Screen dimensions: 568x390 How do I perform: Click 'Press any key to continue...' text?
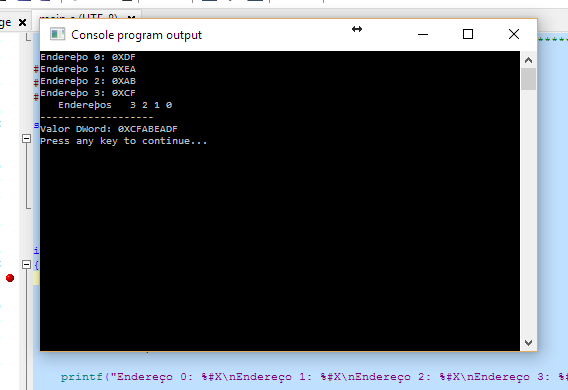click(x=124, y=141)
